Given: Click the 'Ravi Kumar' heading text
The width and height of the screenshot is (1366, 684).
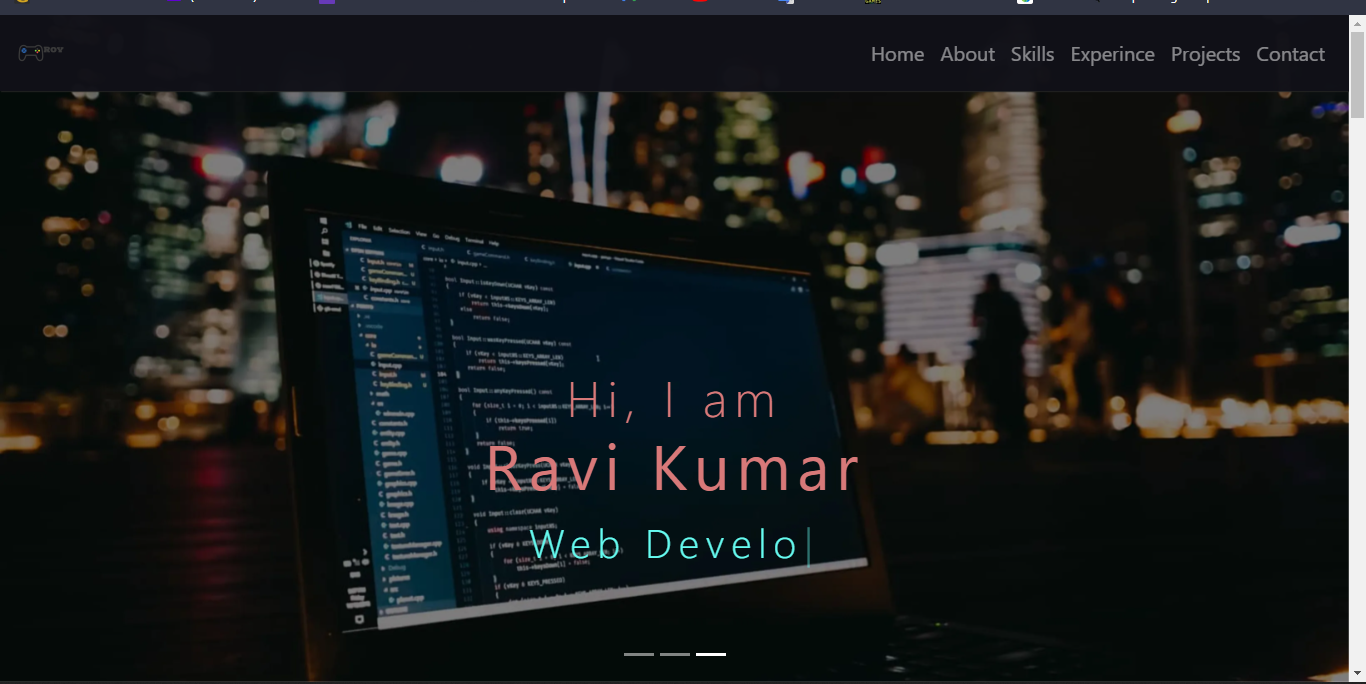Looking at the screenshot, I should pyautogui.click(x=673, y=468).
